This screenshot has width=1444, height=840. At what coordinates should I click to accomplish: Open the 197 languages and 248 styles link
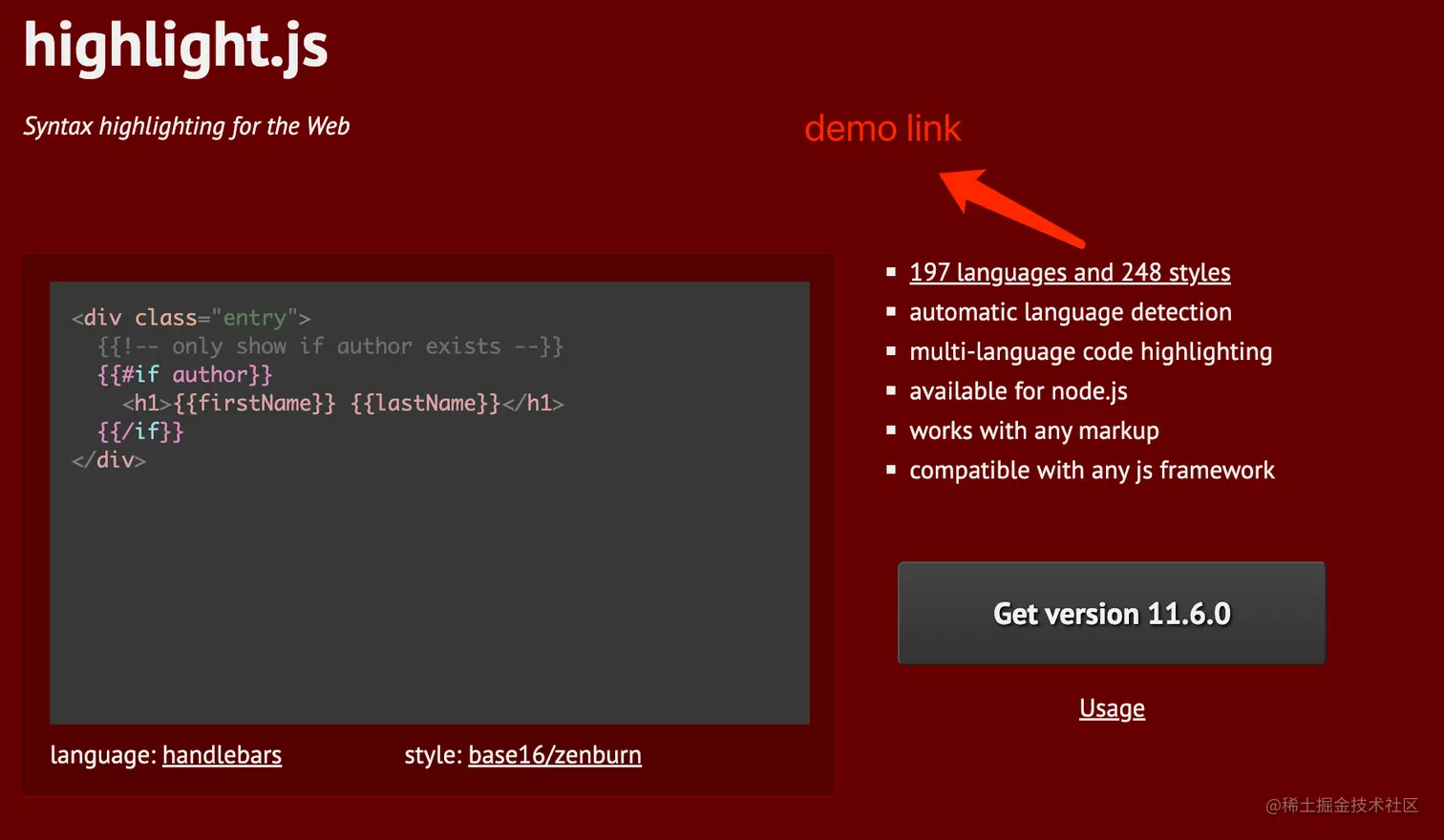tap(1070, 273)
